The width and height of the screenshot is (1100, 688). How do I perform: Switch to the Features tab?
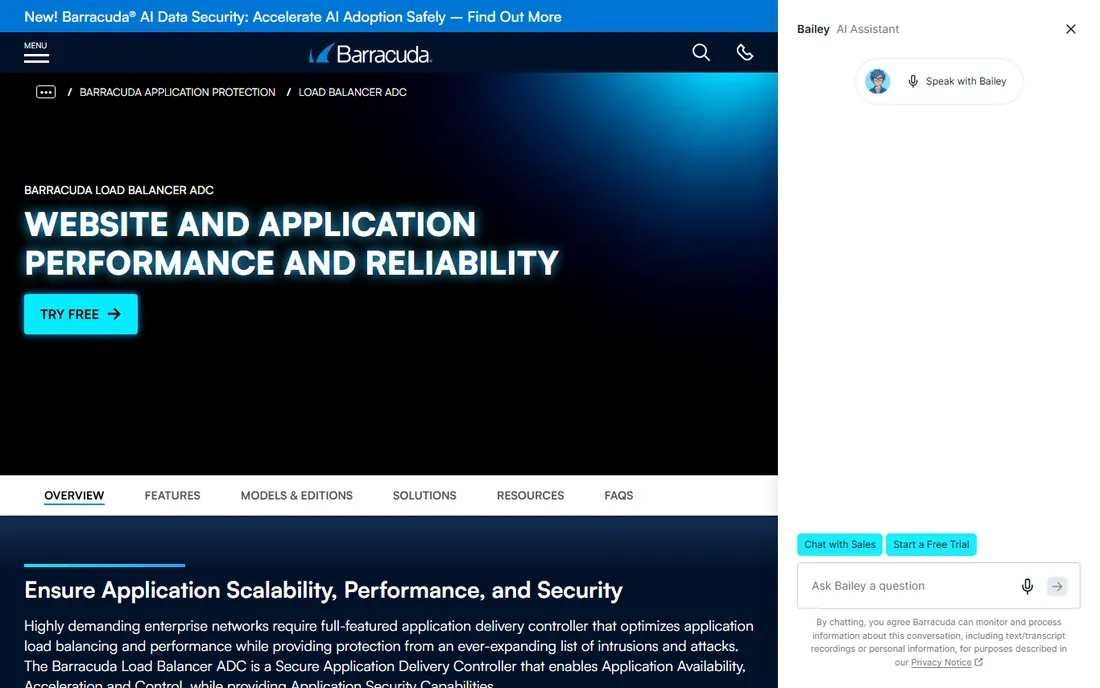point(173,496)
